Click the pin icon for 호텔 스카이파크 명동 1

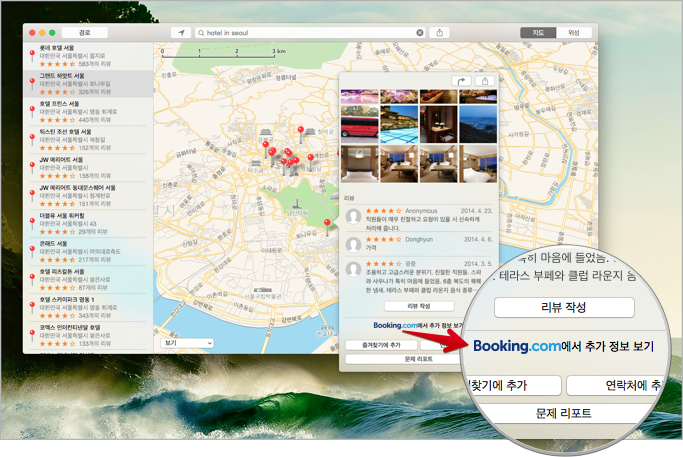pyautogui.click(x=32, y=307)
